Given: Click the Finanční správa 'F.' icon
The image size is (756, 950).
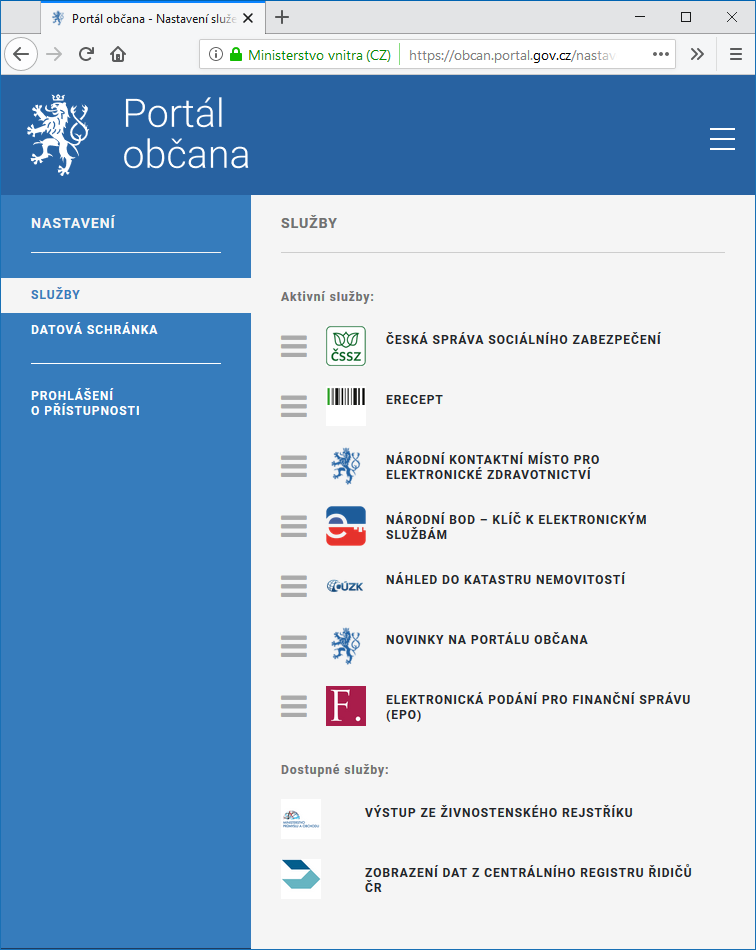Looking at the screenshot, I should click(x=346, y=706).
